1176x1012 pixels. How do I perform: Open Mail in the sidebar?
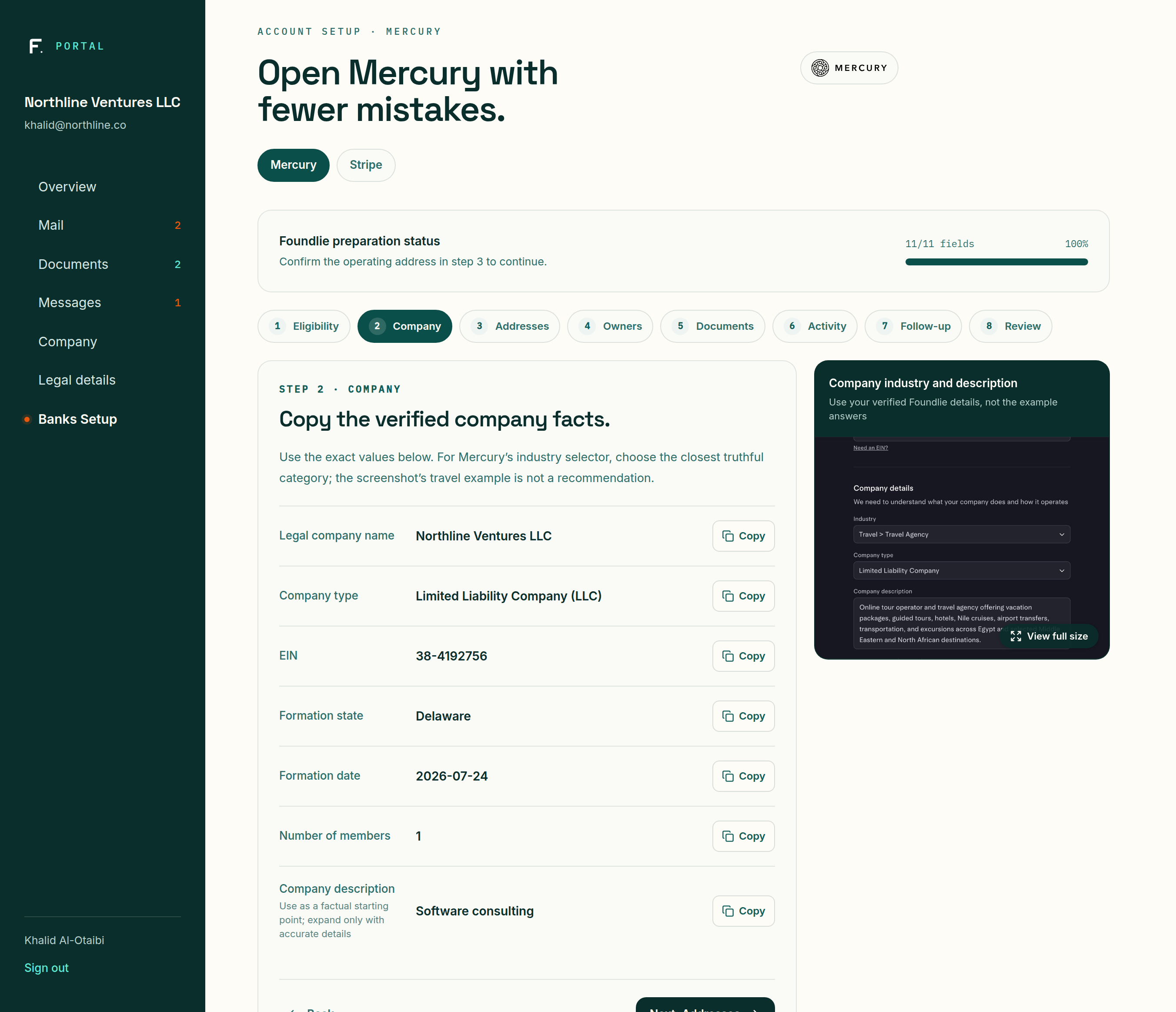coord(50,225)
